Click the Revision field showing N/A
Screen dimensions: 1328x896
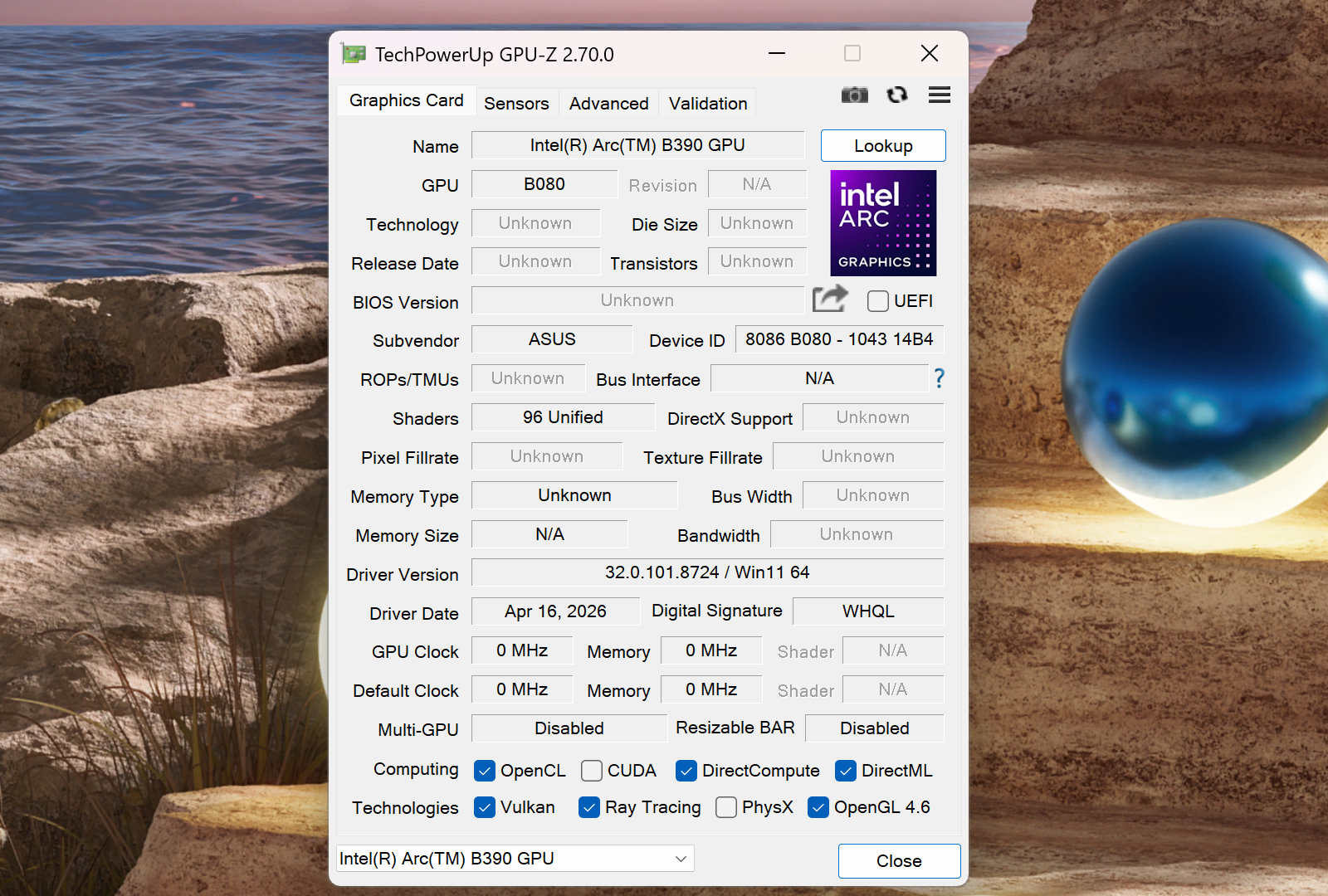click(x=757, y=184)
